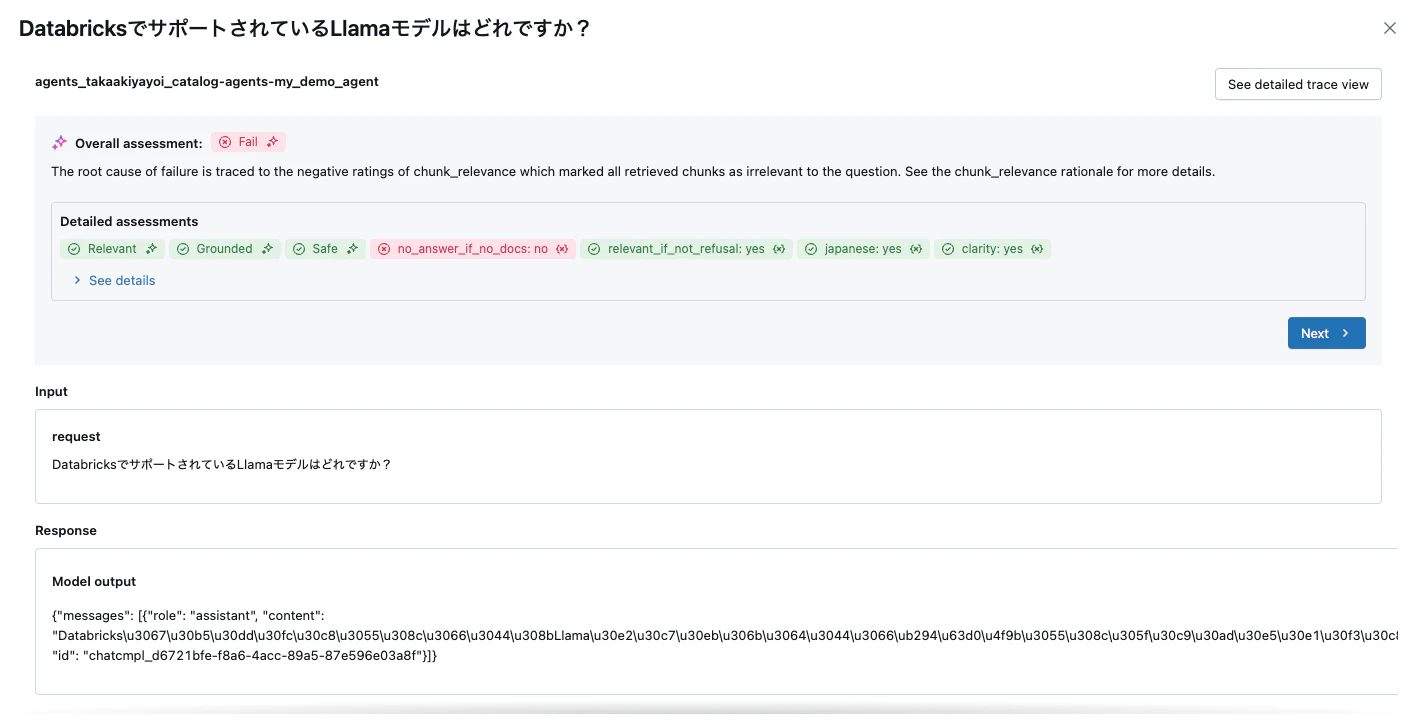
Task: Click the code icon on no_answer_if_no_docs tag
Action: [562, 249]
